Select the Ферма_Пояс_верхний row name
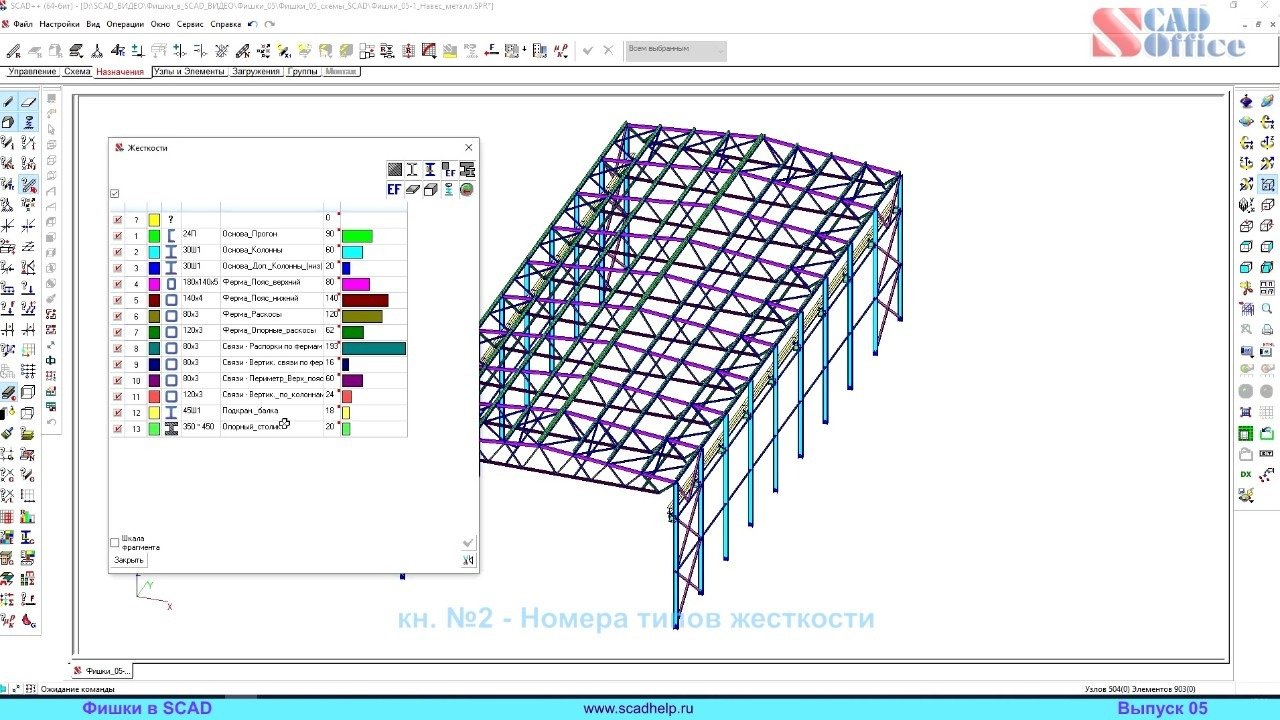The height and width of the screenshot is (720, 1280). coord(261,283)
